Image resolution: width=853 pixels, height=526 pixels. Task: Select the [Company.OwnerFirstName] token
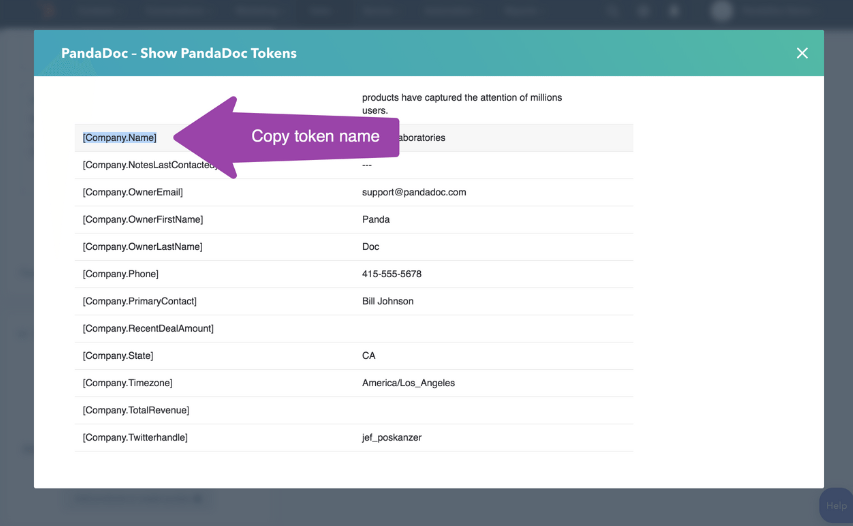pos(143,219)
